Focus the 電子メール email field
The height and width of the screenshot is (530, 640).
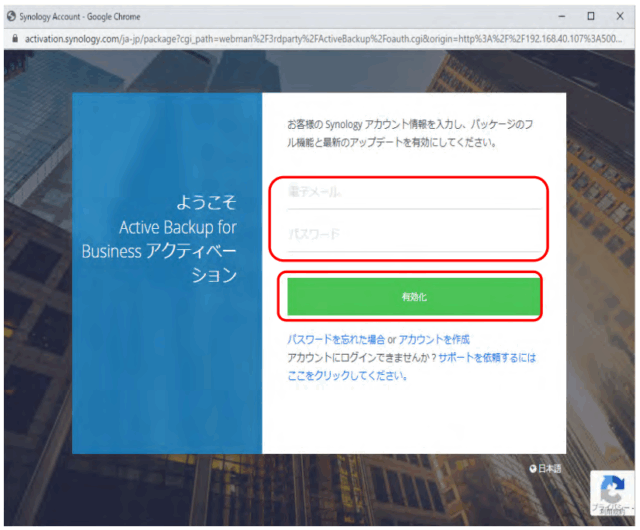pyautogui.click(x=414, y=192)
